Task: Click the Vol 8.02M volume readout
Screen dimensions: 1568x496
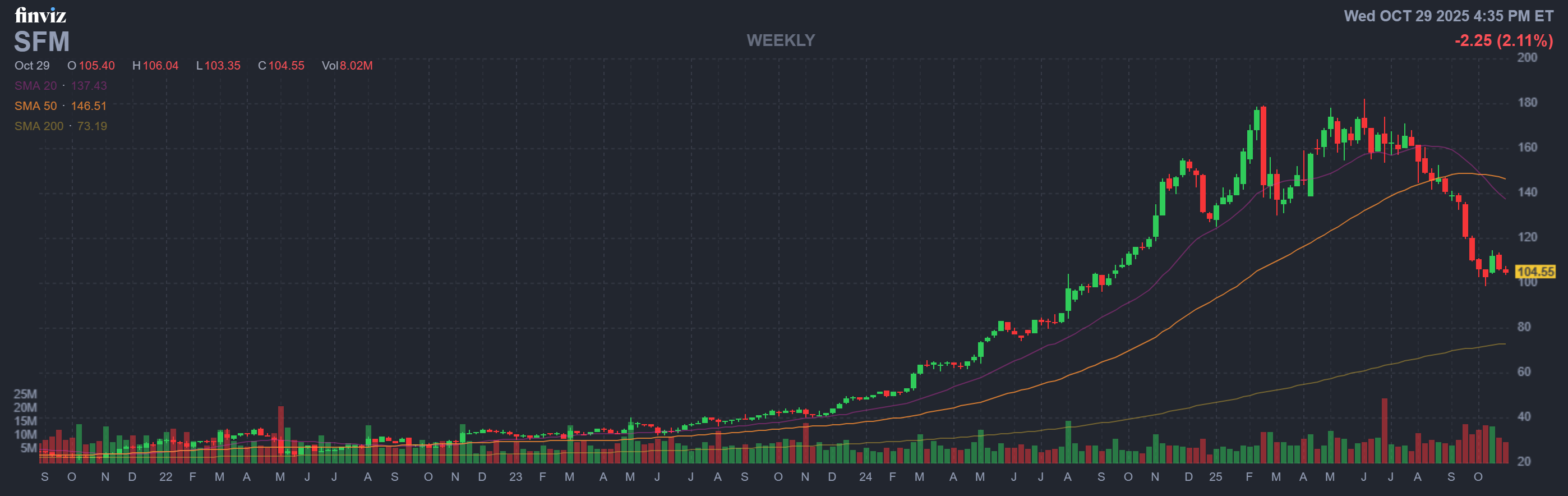Action: tap(347, 66)
